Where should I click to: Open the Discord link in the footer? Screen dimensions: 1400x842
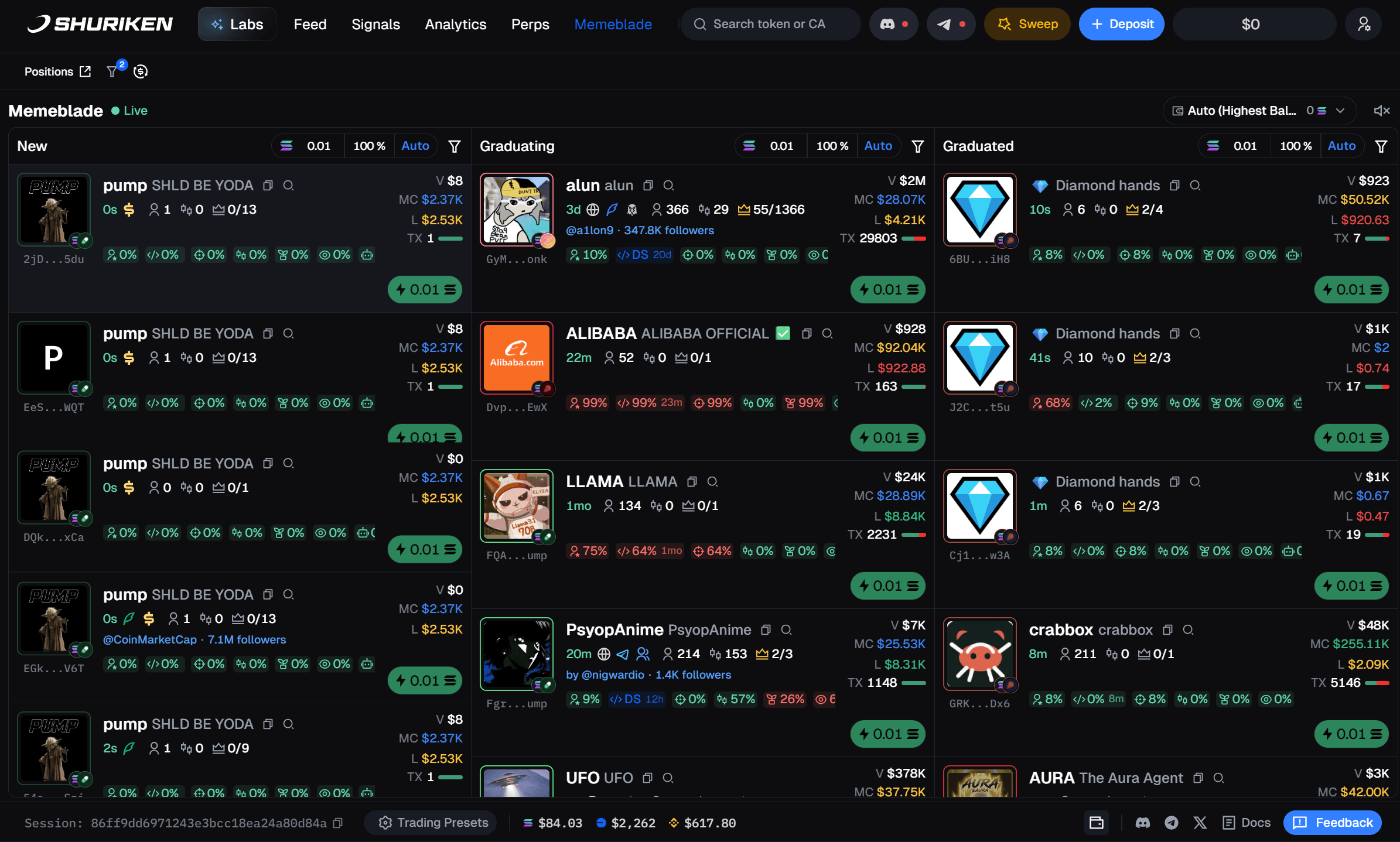tap(1143, 823)
